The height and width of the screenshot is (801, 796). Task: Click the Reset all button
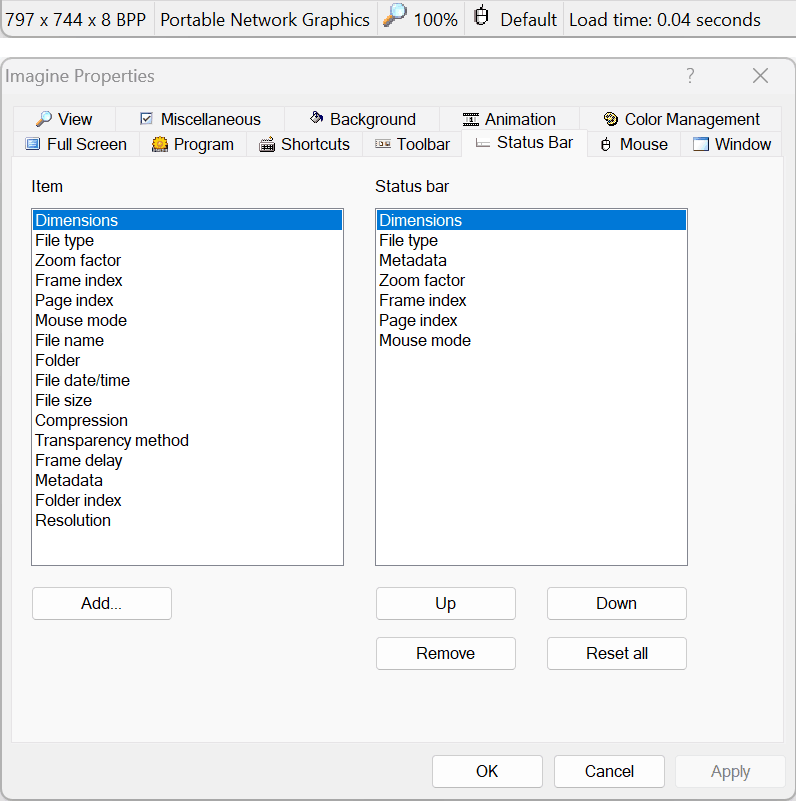coord(617,653)
